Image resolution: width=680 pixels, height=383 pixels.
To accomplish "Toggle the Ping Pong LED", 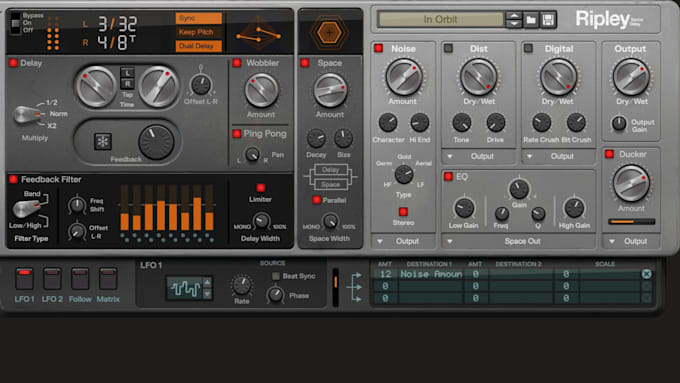I will (237, 134).
